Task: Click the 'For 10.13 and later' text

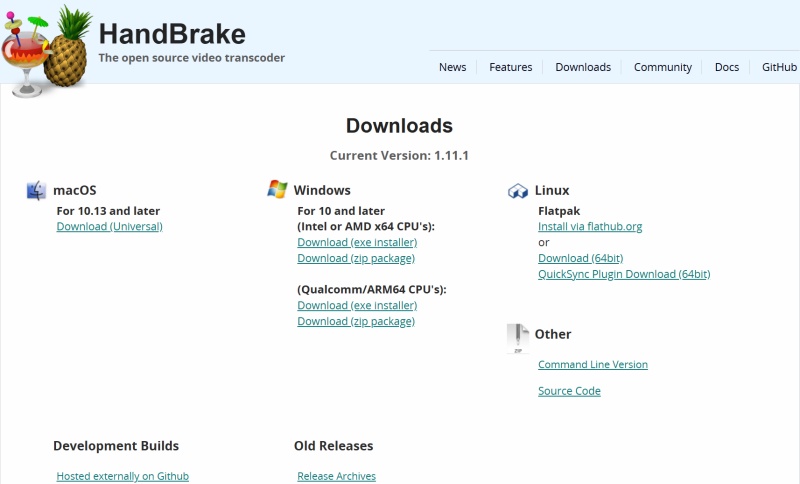Action: point(108,211)
